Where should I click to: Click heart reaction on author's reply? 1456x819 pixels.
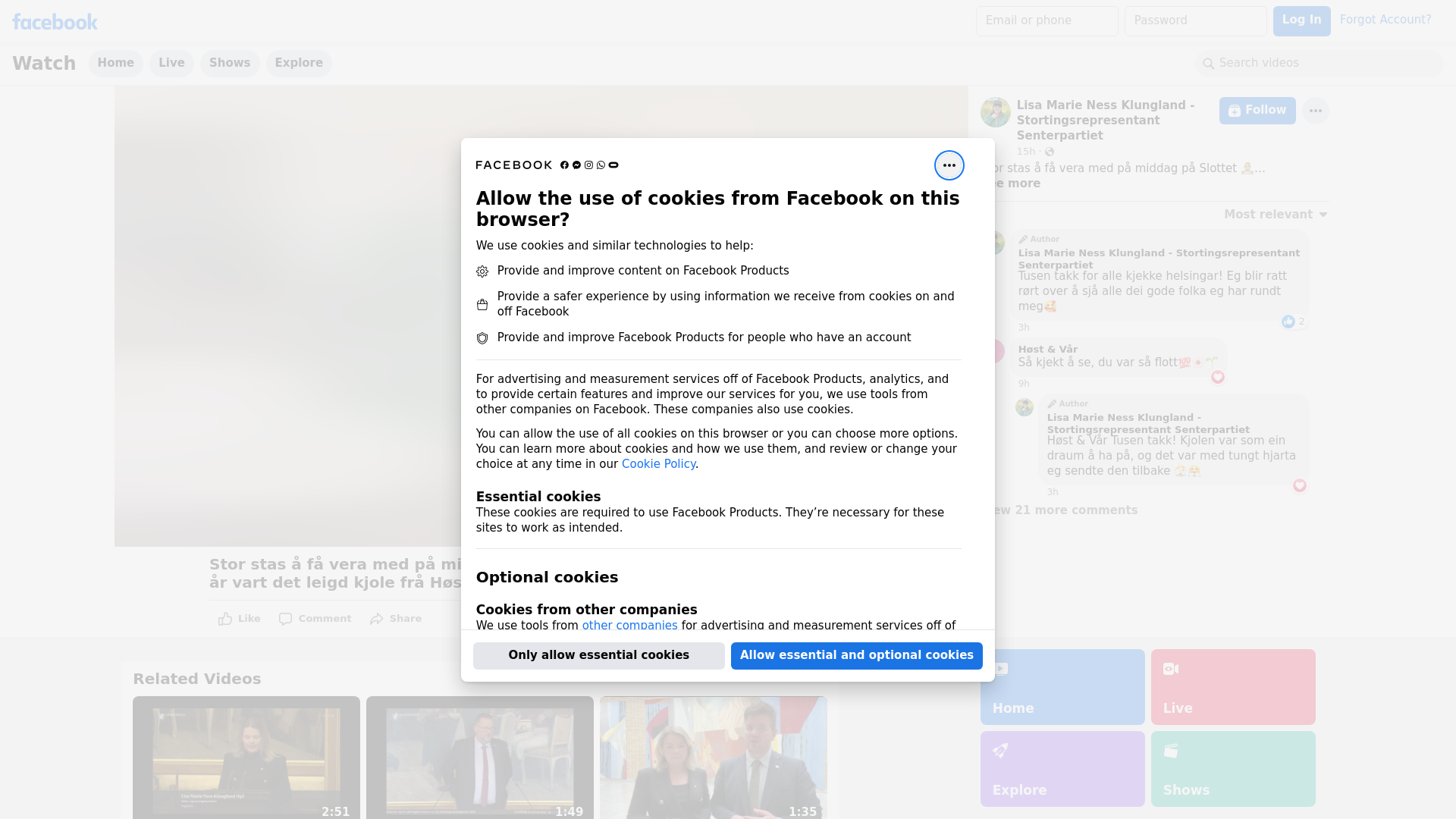(1300, 485)
